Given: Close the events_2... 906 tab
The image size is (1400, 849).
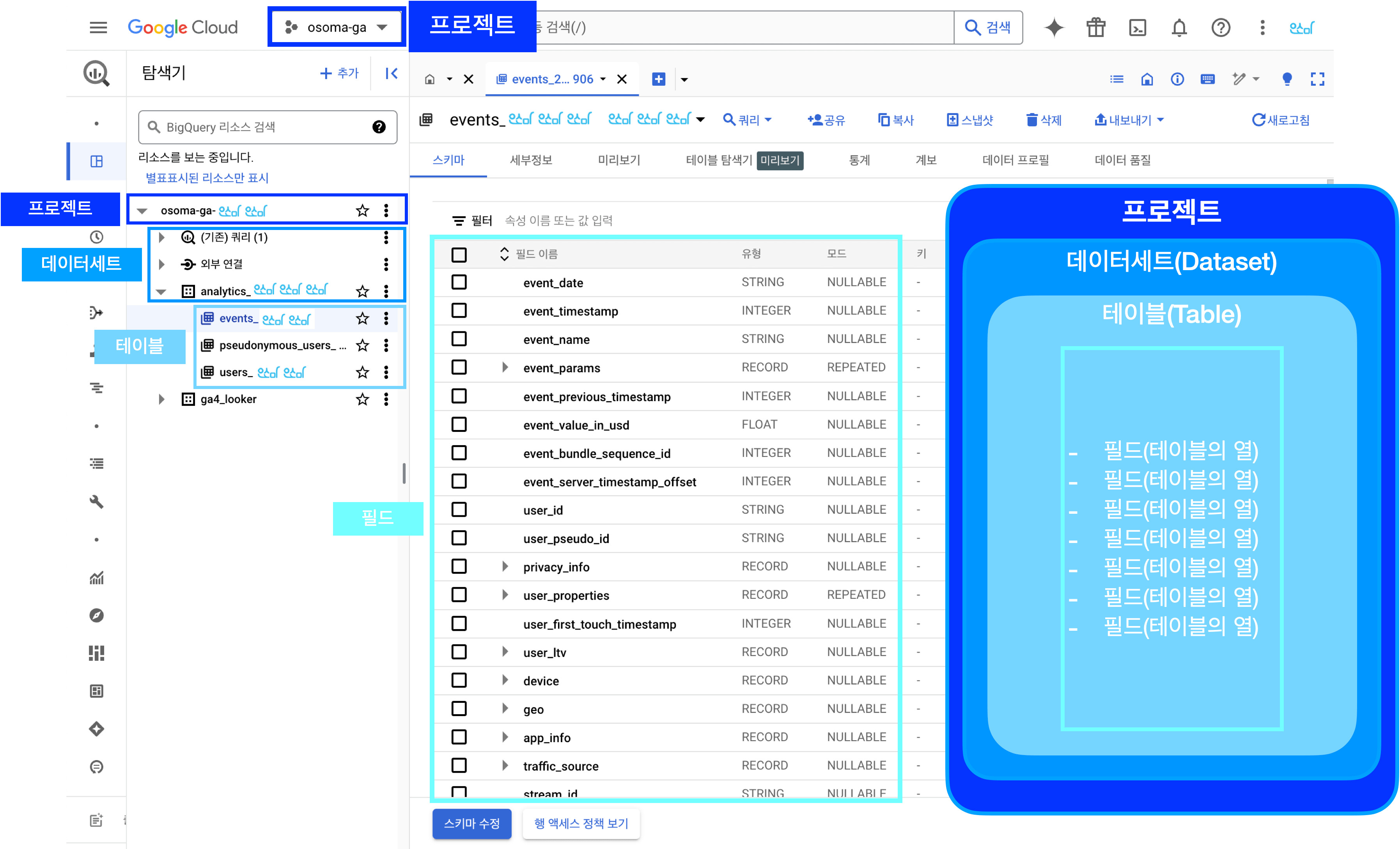Looking at the screenshot, I should point(622,79).
